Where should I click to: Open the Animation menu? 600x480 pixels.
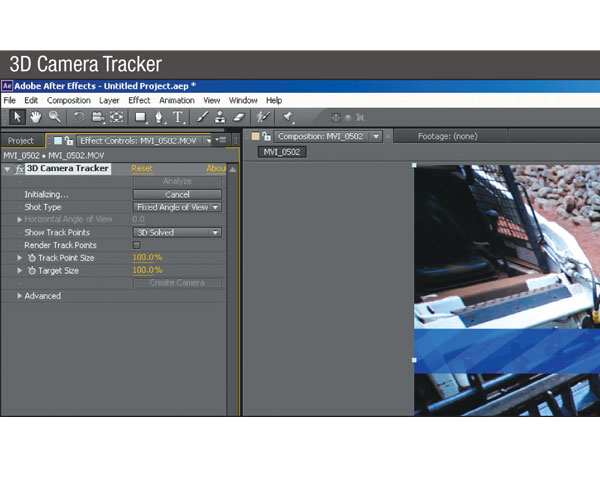[x=177, y=100]
